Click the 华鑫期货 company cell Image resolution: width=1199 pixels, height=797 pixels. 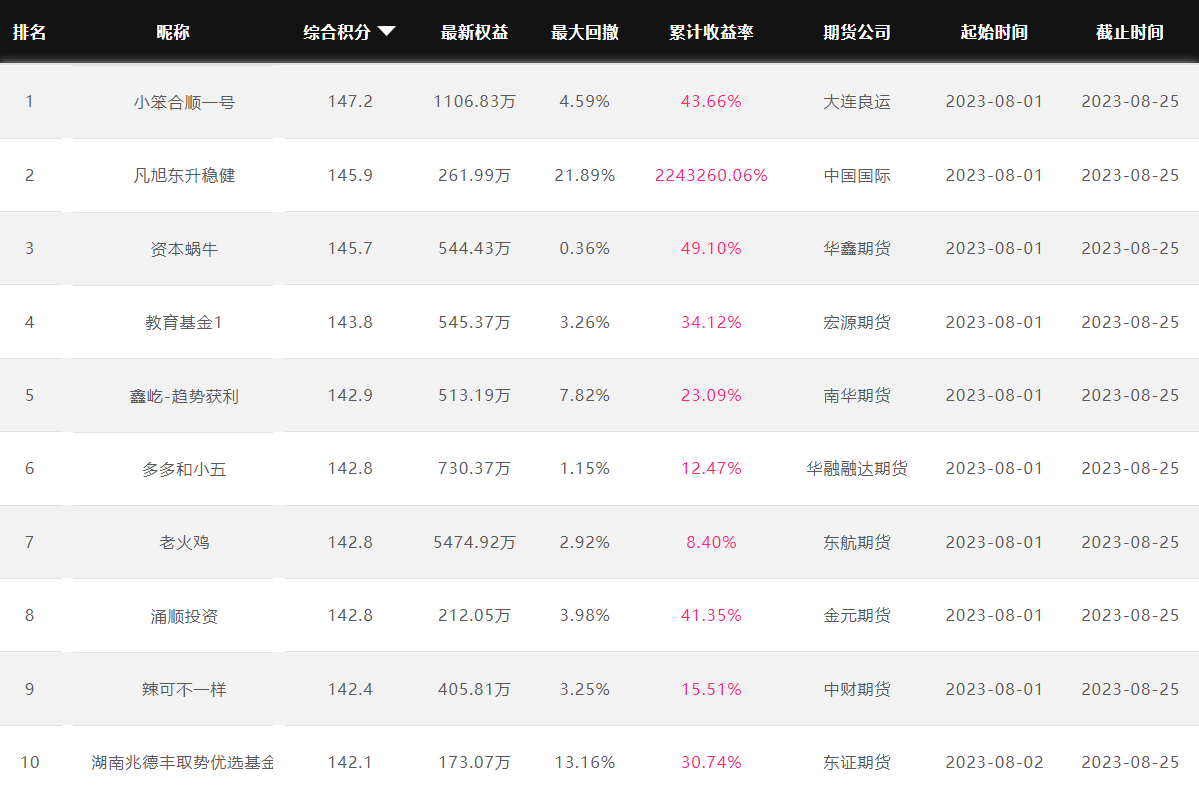tap(857, 249)
